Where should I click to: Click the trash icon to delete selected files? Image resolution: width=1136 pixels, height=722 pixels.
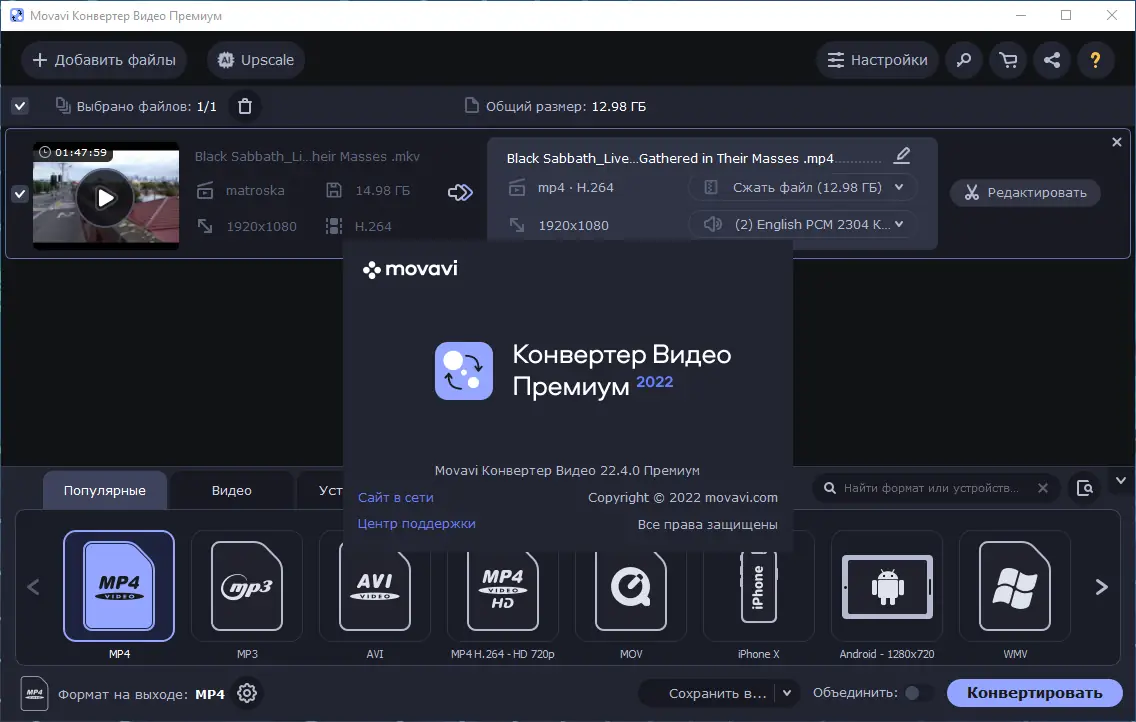[x=245, y=106]
